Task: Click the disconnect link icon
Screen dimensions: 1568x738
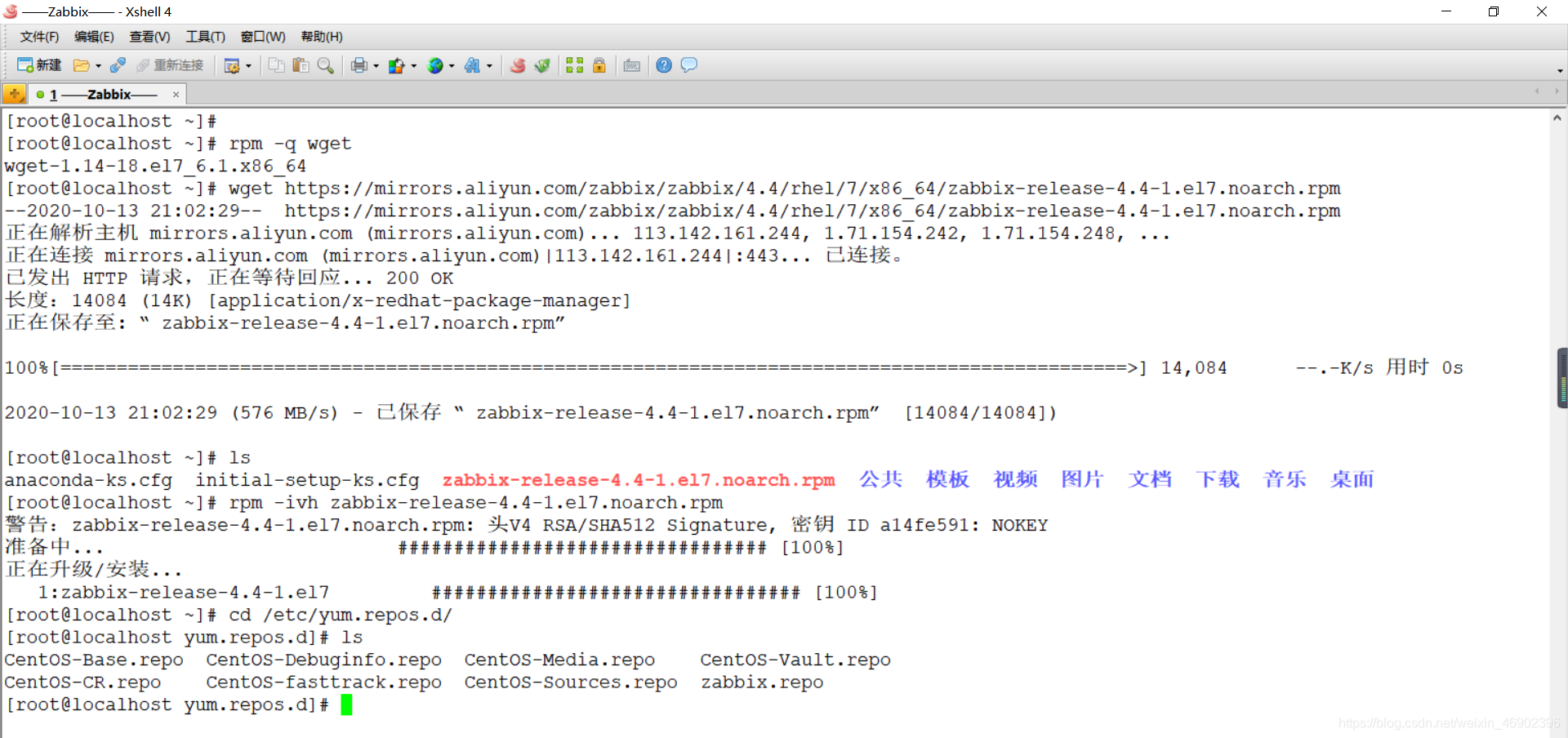Action: 118,65
